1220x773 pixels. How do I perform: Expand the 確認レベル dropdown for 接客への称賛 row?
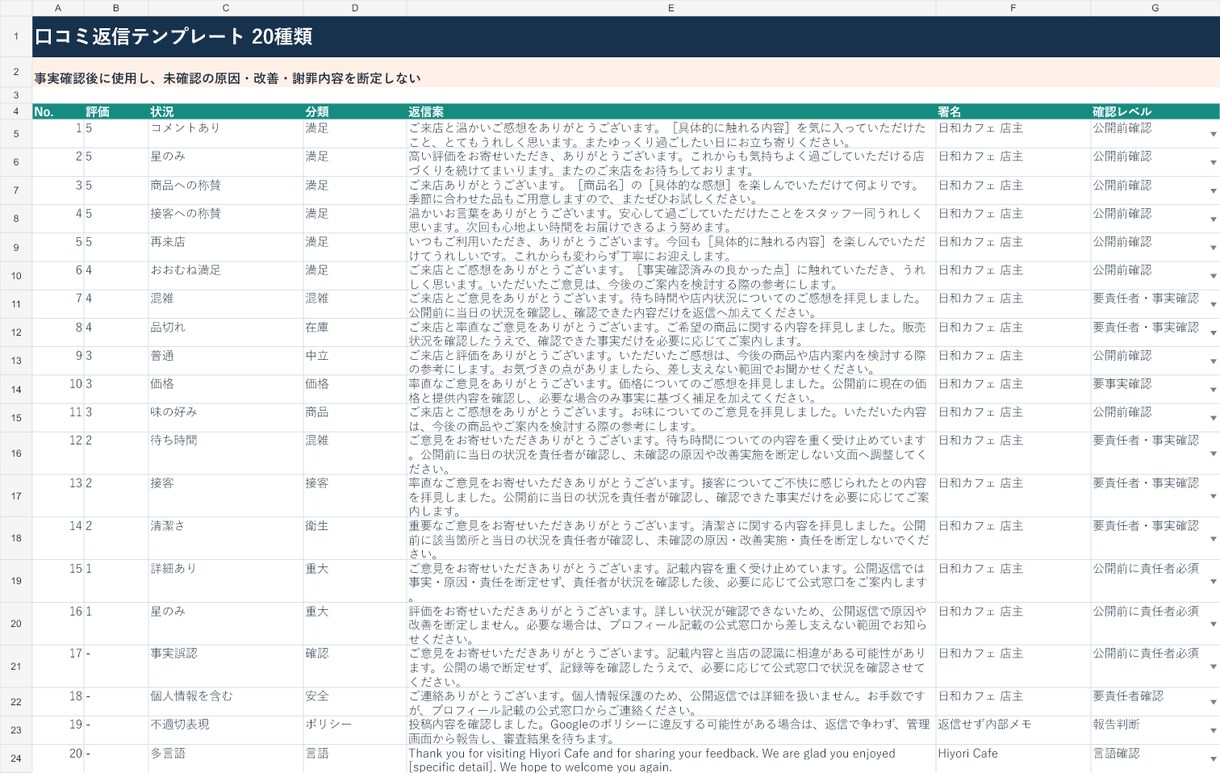coord(1213,219)
